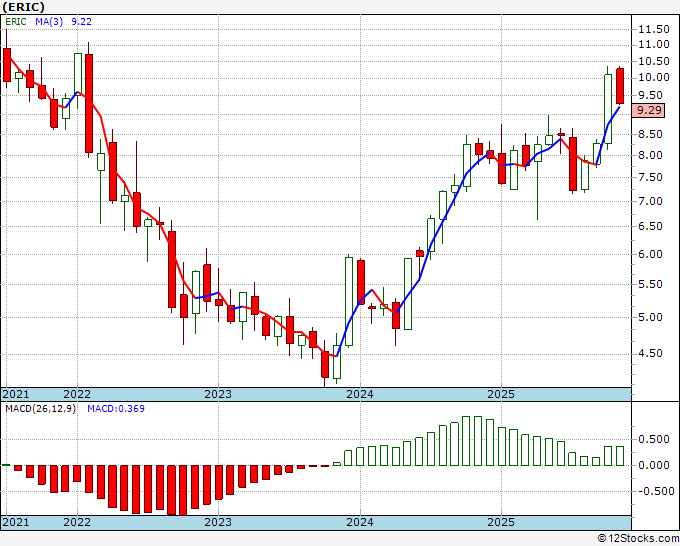Click the ERIC legend label
The width and height of the screenshot is (680, 546).
[x=16, y=22]
